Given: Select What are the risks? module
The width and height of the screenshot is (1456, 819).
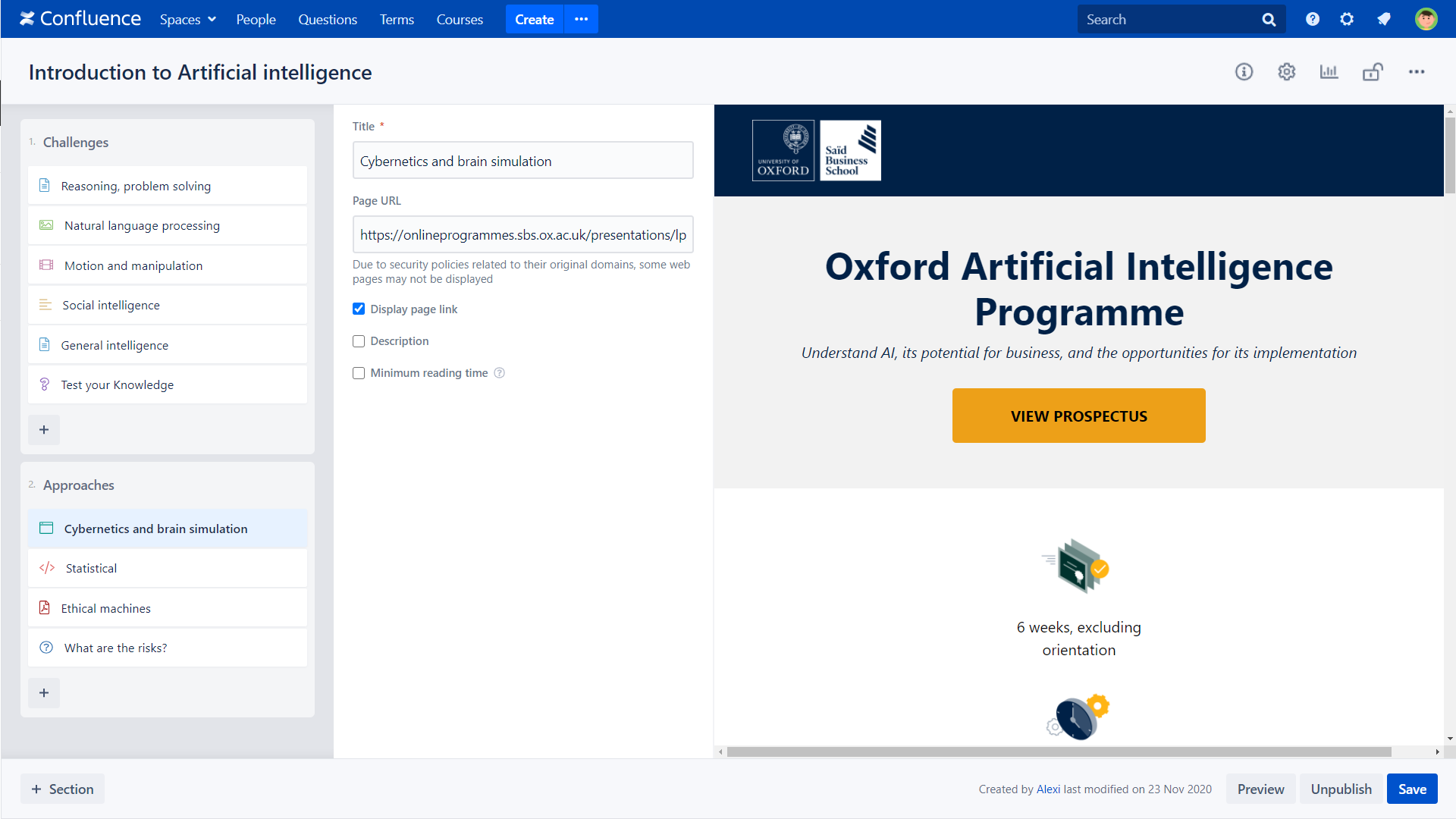Looking at the screenshot, I should coord(168,648).
